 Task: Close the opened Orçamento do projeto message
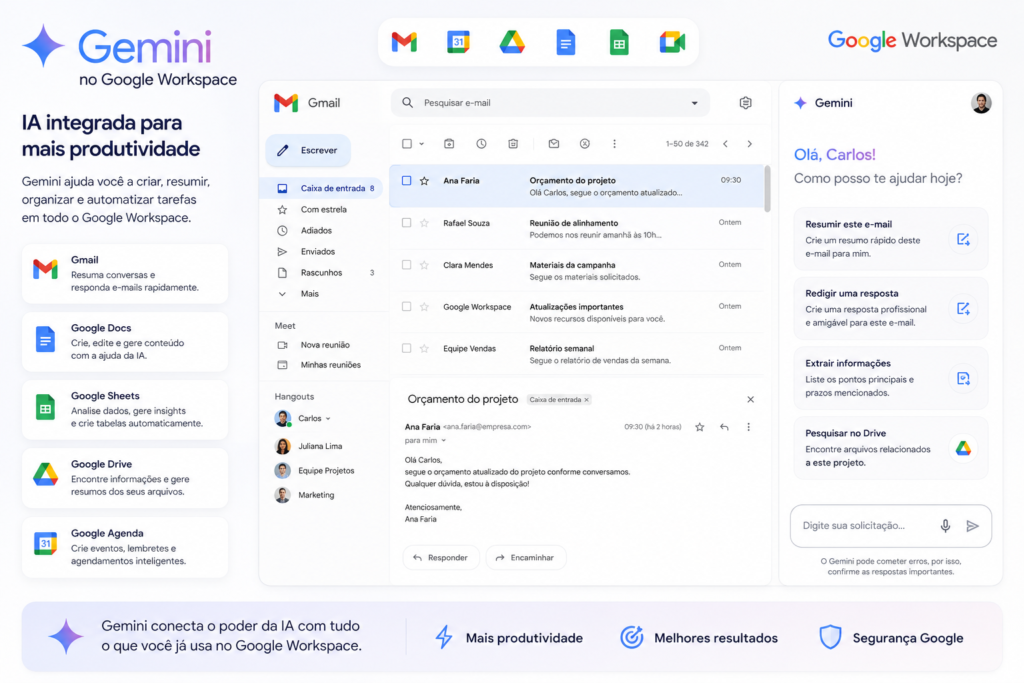coord(750,400)
